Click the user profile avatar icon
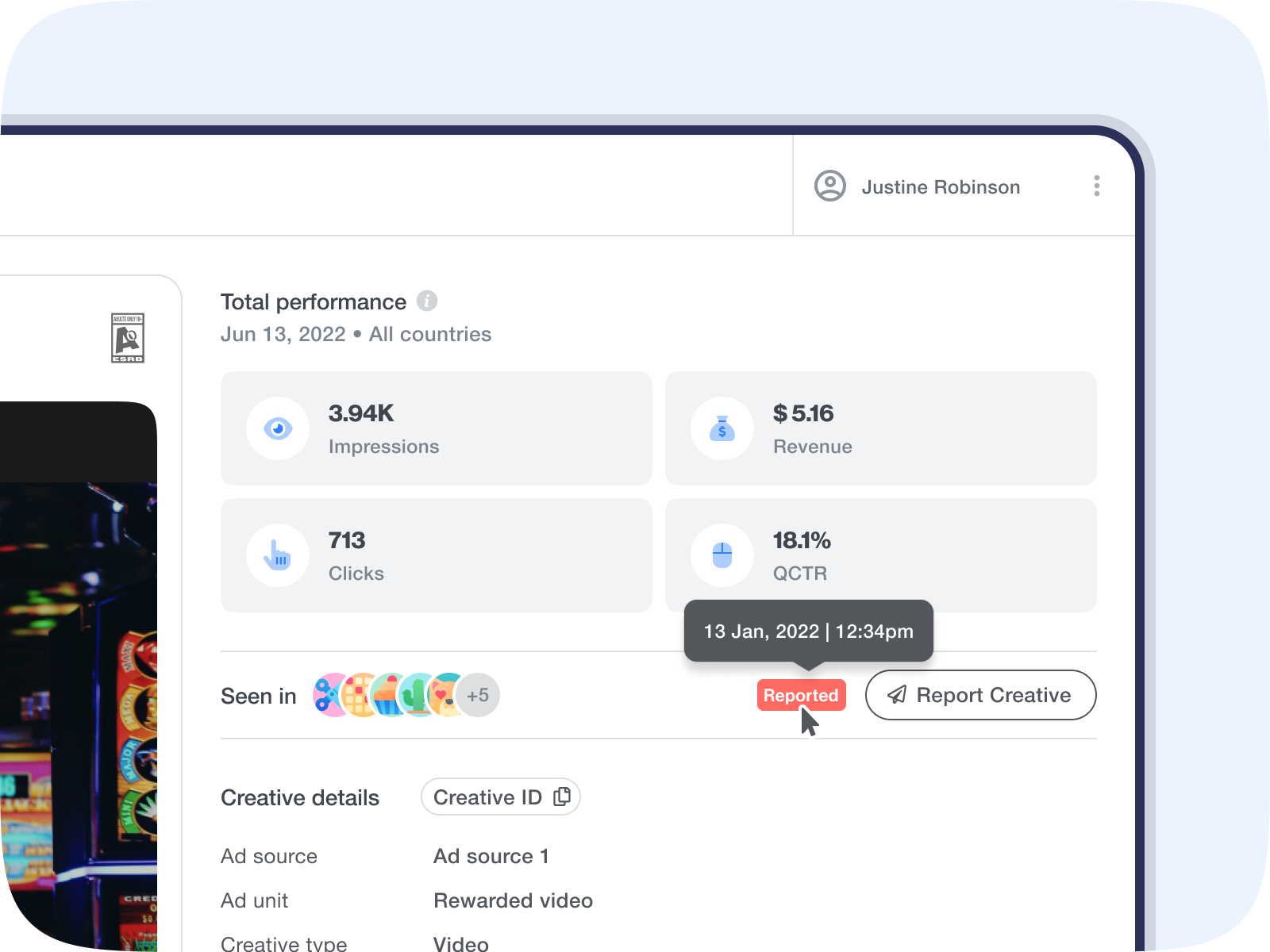This screenshot has height=952, width=1270. tap(830, 186)
